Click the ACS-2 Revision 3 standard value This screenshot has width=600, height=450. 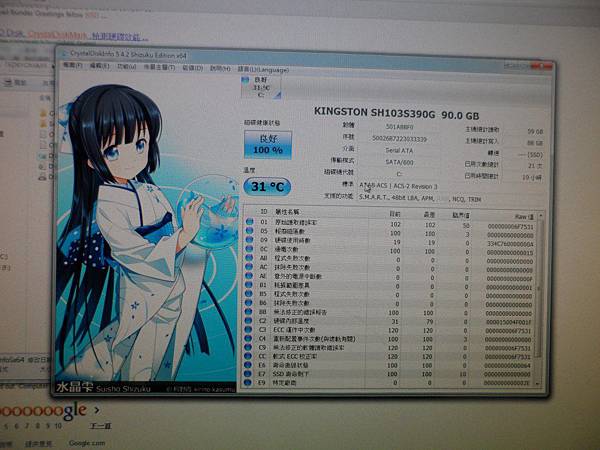click(x=398, y=186)
